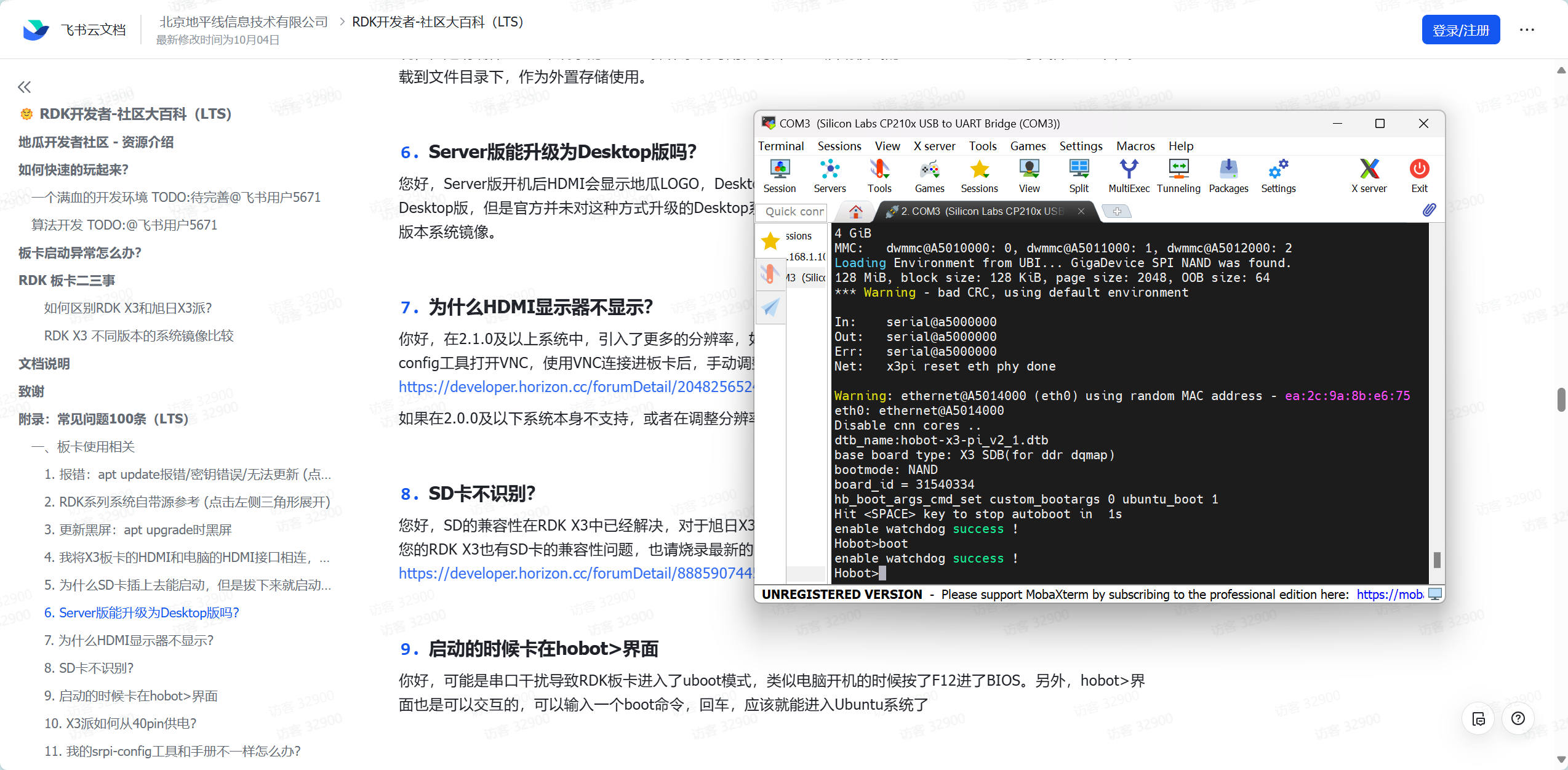Open the Servers panel in MobaXterm
This screenshot has width=1568, height=770.
pos(829,175)
